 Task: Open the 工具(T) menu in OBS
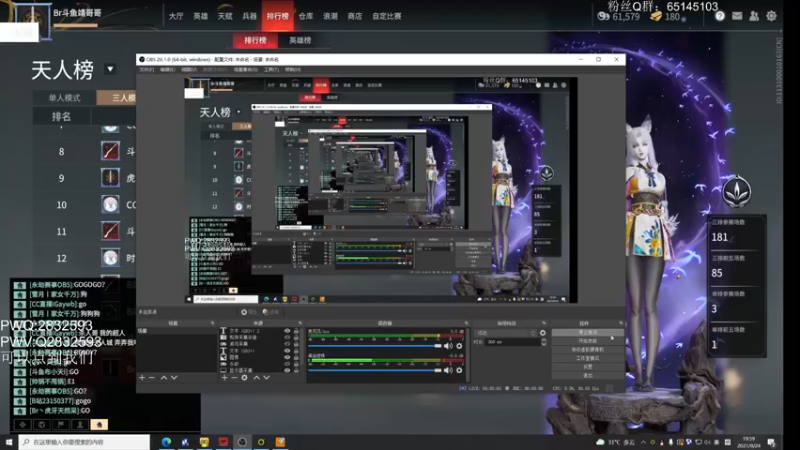271,69
